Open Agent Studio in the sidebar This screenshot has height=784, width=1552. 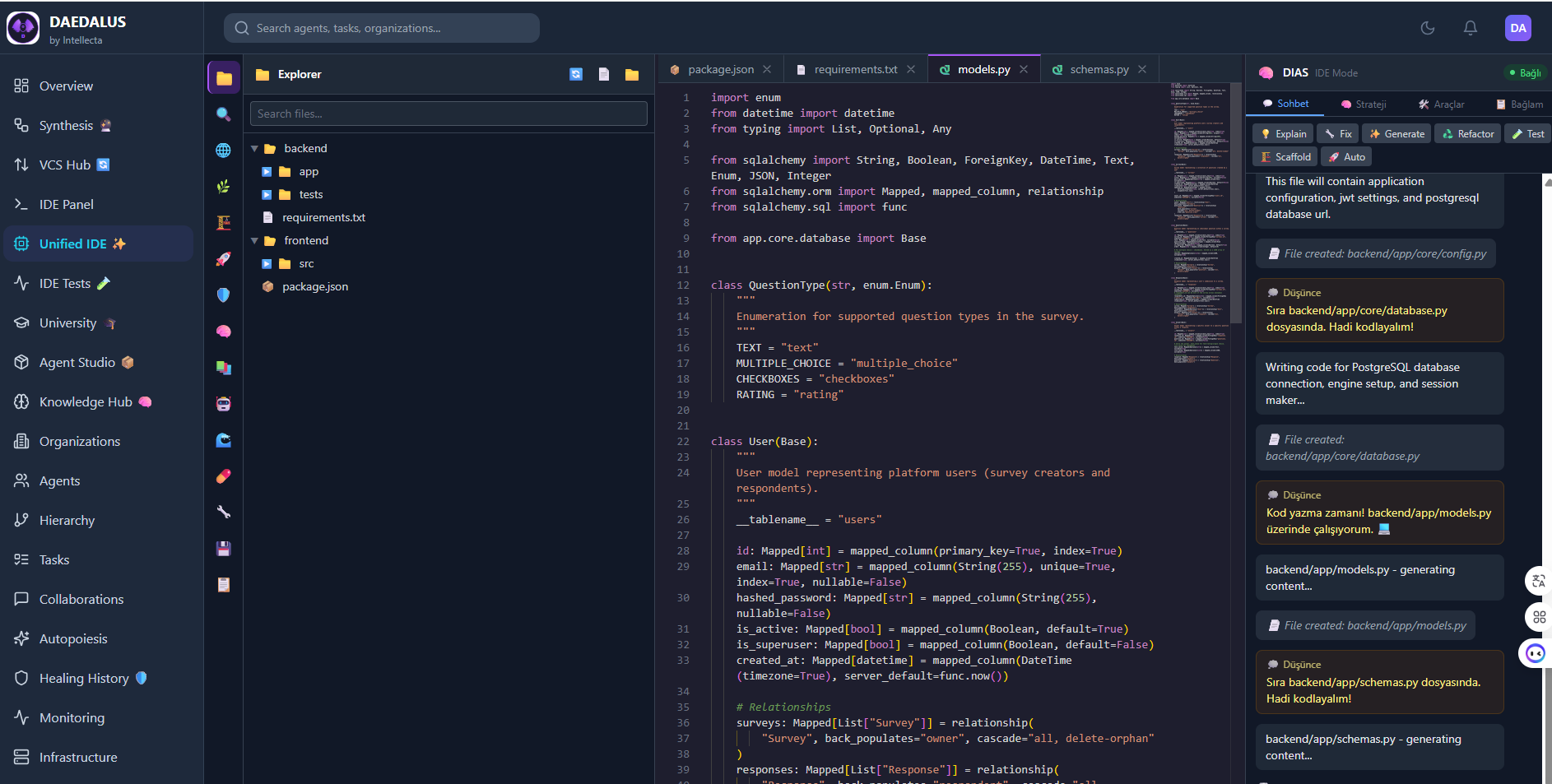(99, 362)
